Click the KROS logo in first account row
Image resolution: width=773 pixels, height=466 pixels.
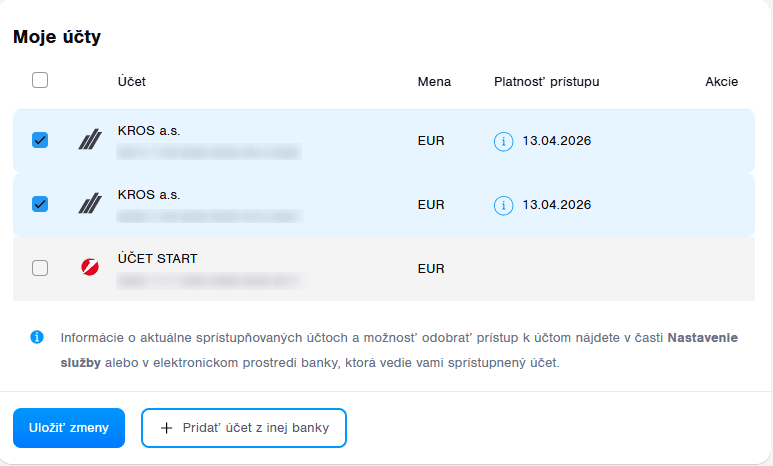click(90, 141)
